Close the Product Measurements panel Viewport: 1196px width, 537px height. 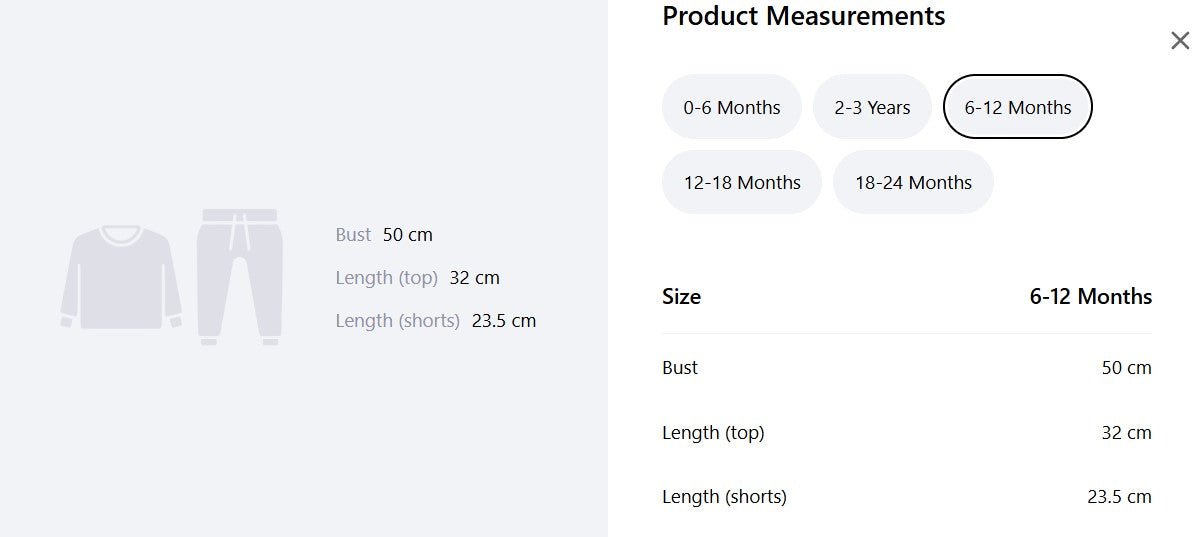click(x=1180, y=40)
